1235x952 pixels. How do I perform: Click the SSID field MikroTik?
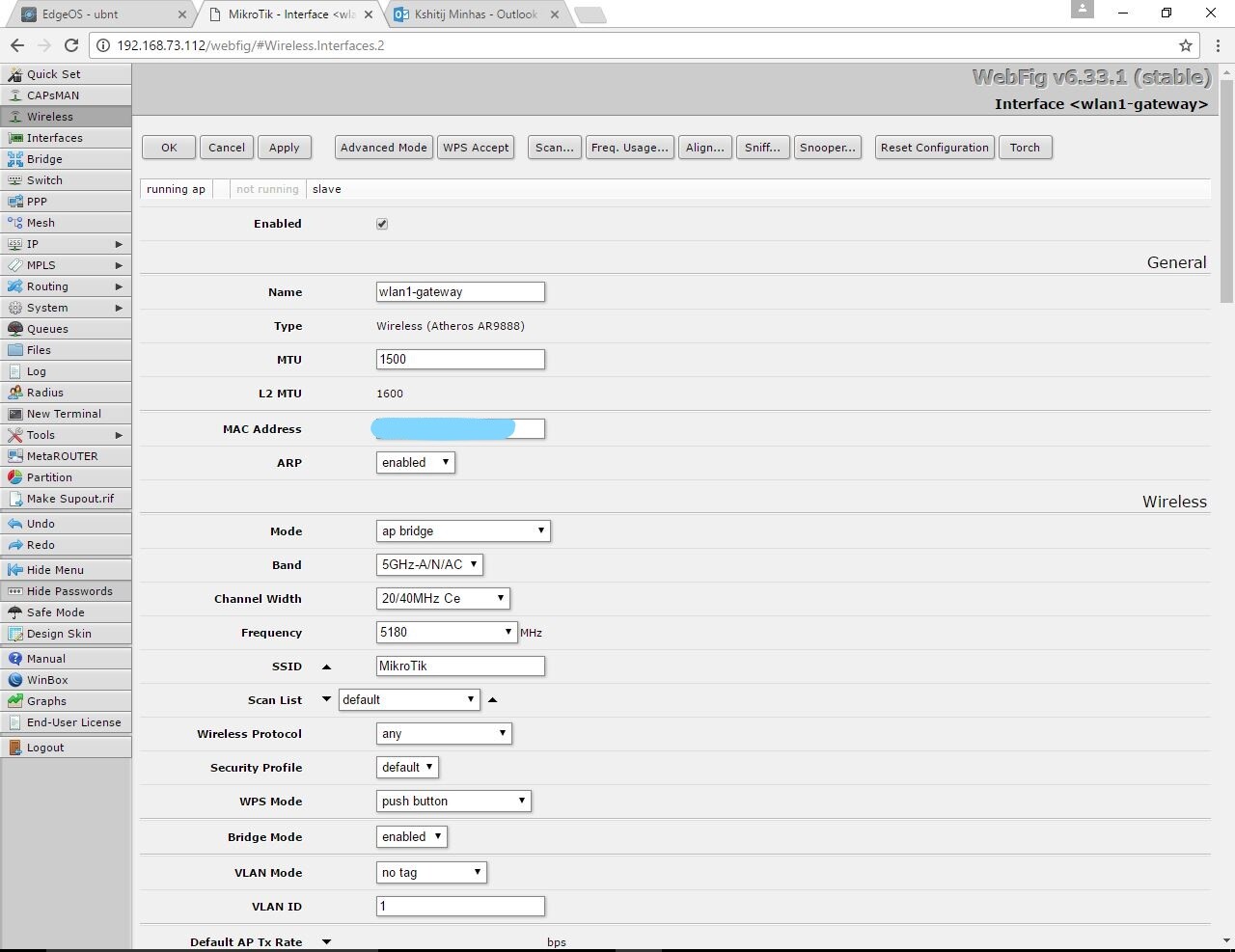[460, 666]
